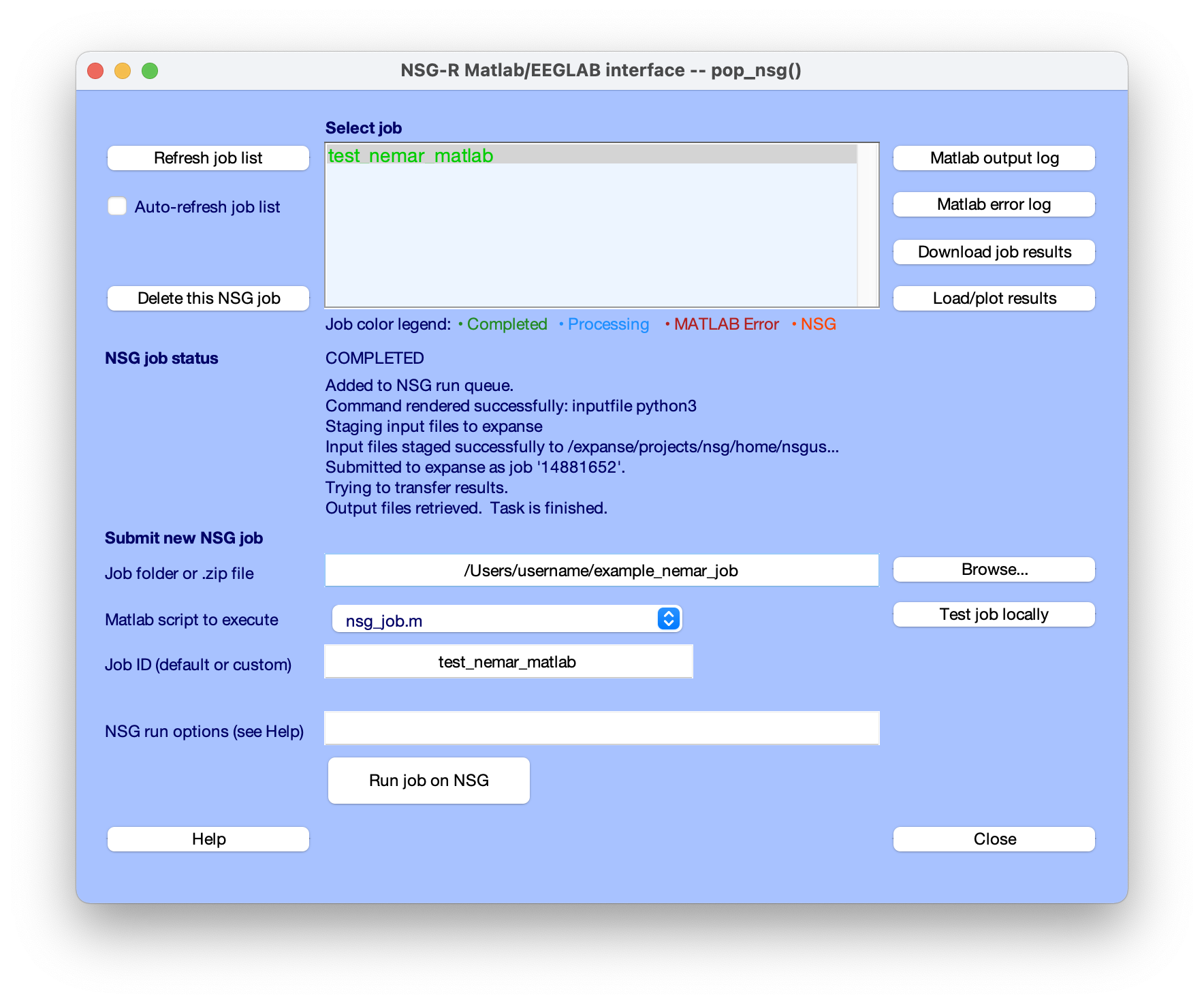Click 'MATLAB Error' legend label
The height and width of the screenshot is (1004, 1204).
click(x=726, y=324)
